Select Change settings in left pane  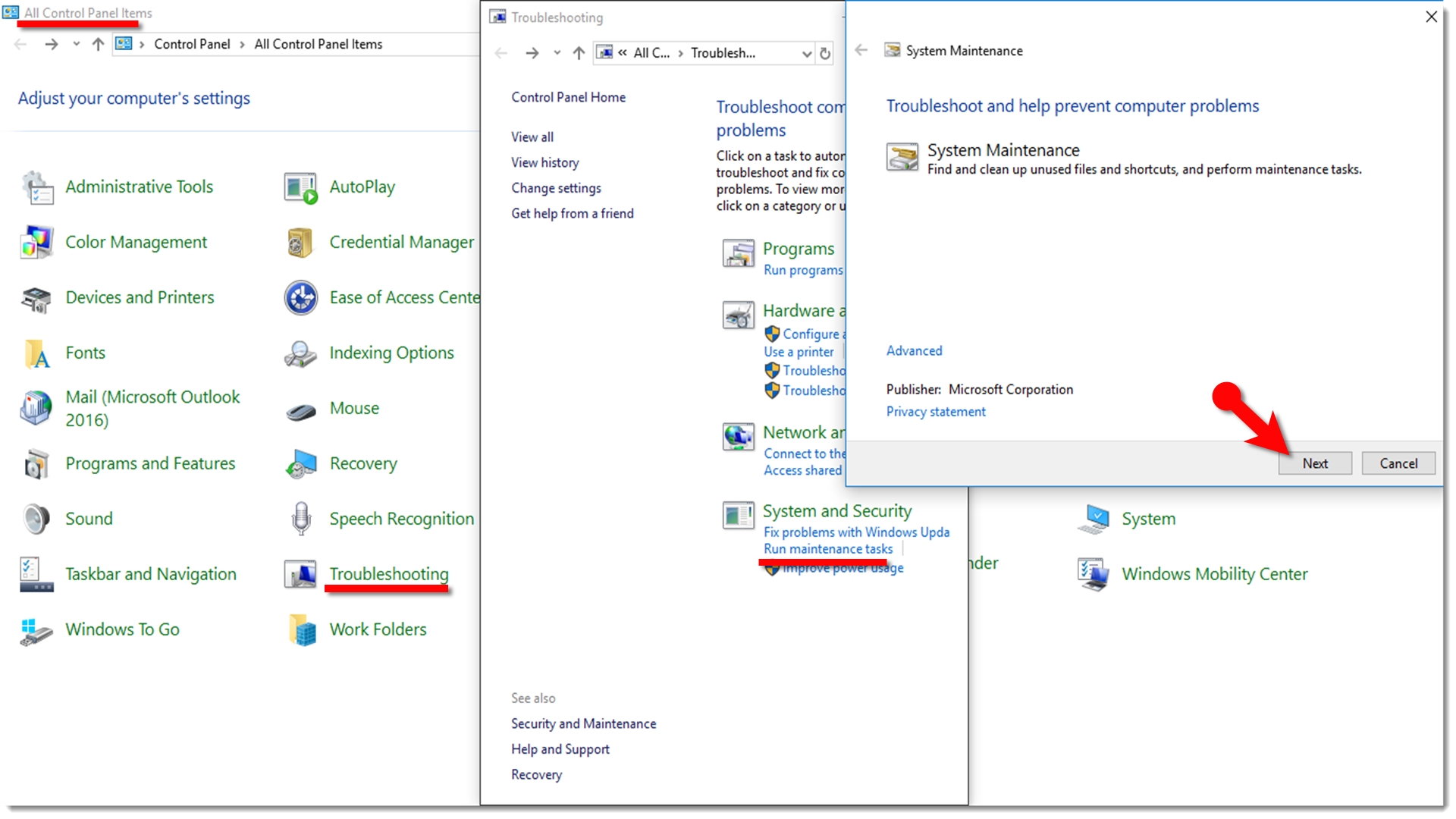pos(556,188)
